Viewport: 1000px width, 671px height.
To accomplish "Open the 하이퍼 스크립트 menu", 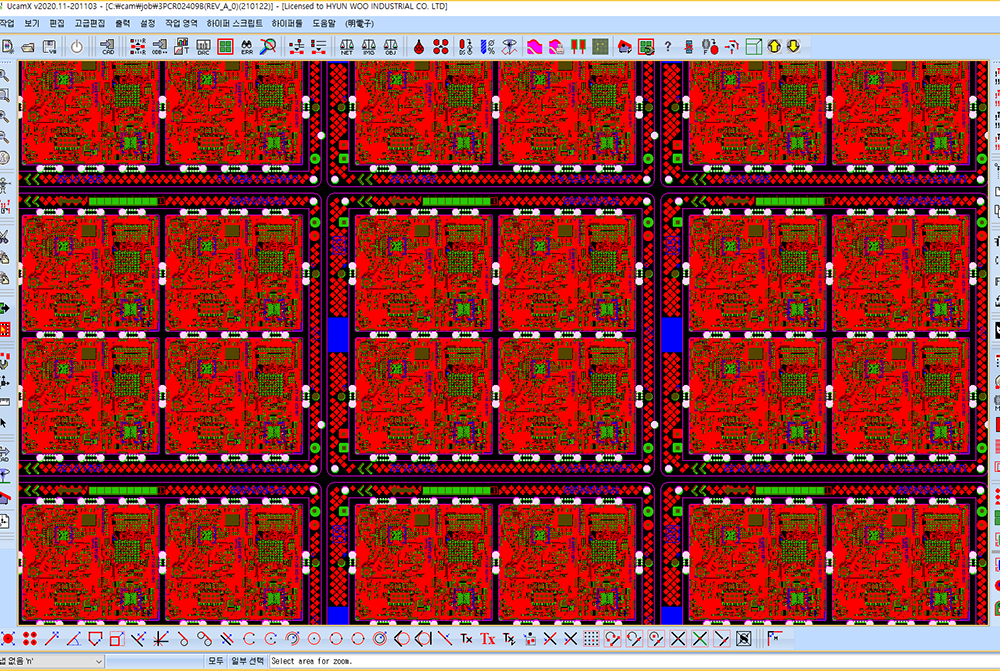I will click(x=234, y=24).
